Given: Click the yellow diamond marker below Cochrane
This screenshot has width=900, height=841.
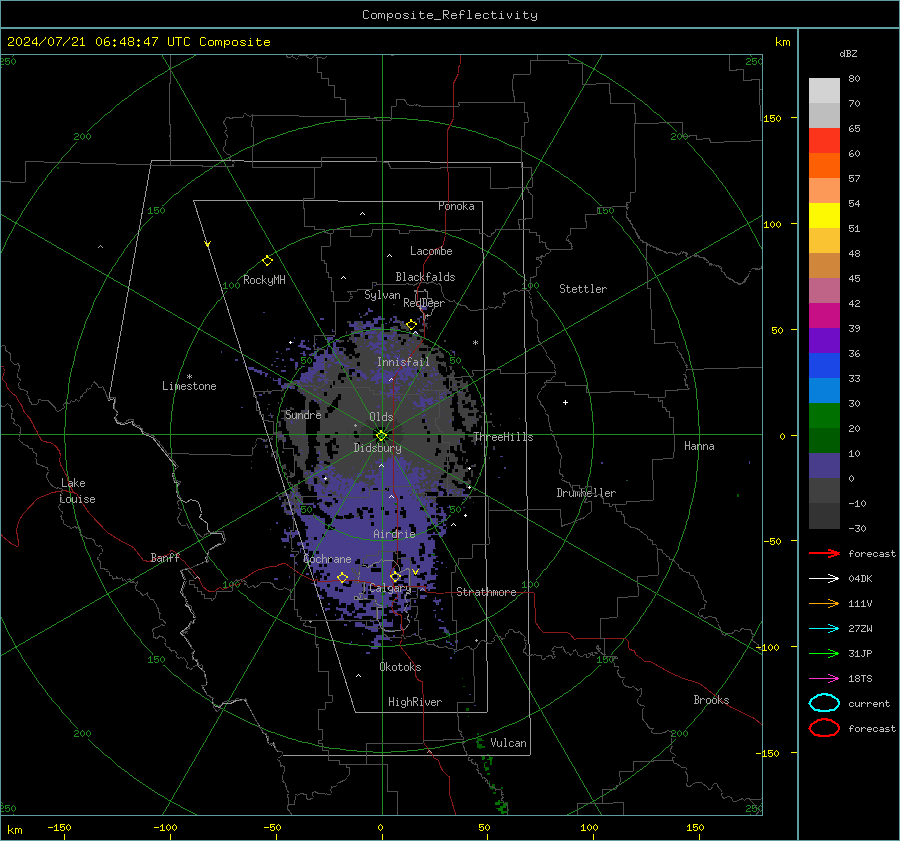Looking at the screenshot, I should pyautogui.click(x=343, y=577).
